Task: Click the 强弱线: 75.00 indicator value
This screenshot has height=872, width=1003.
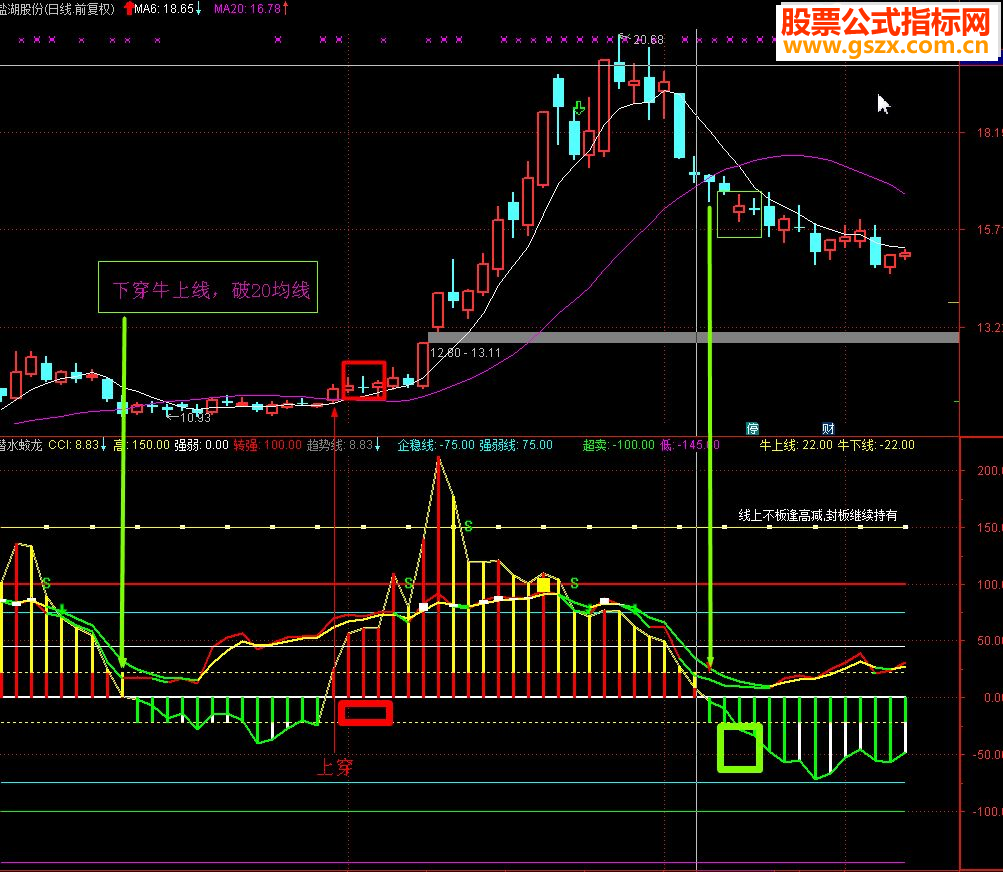Action: click(516, 445)
